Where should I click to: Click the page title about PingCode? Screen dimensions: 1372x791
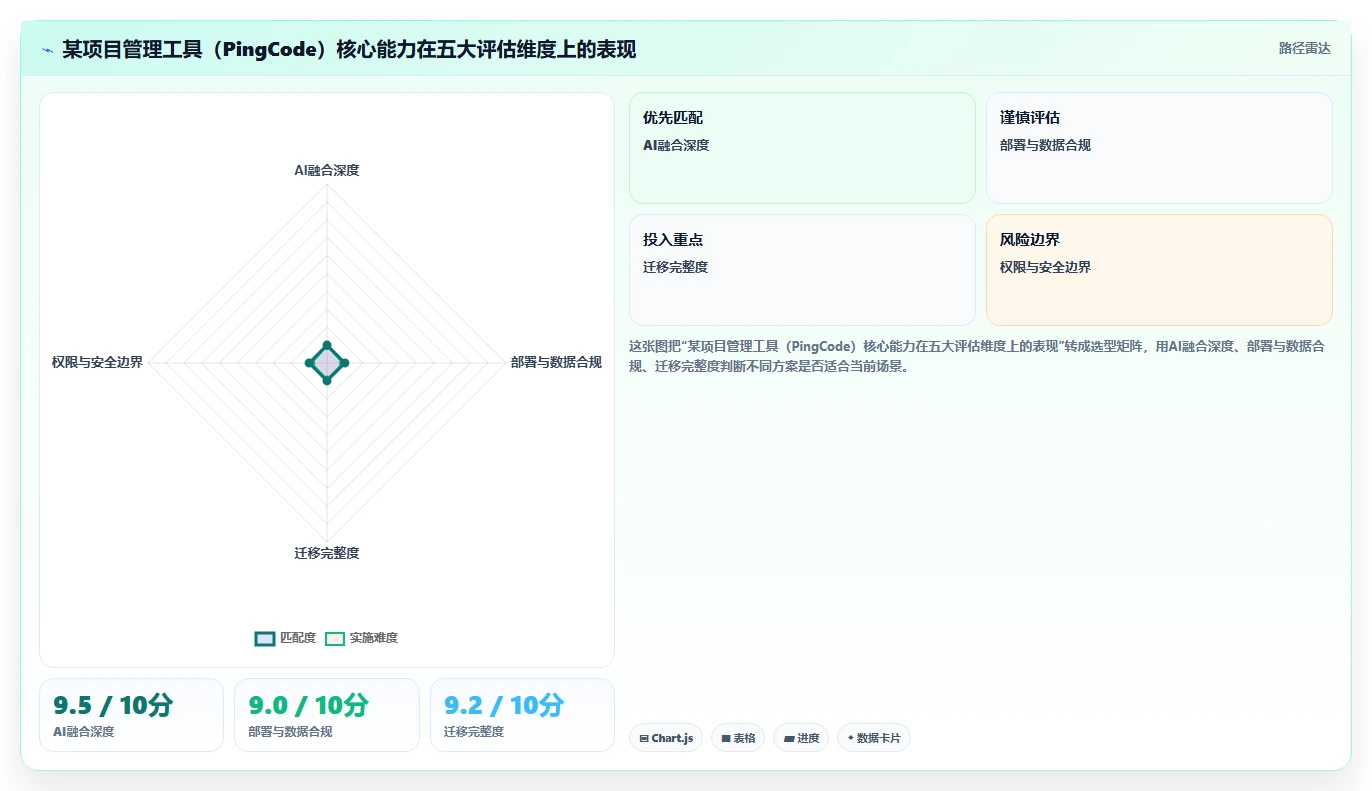(349, 49)
